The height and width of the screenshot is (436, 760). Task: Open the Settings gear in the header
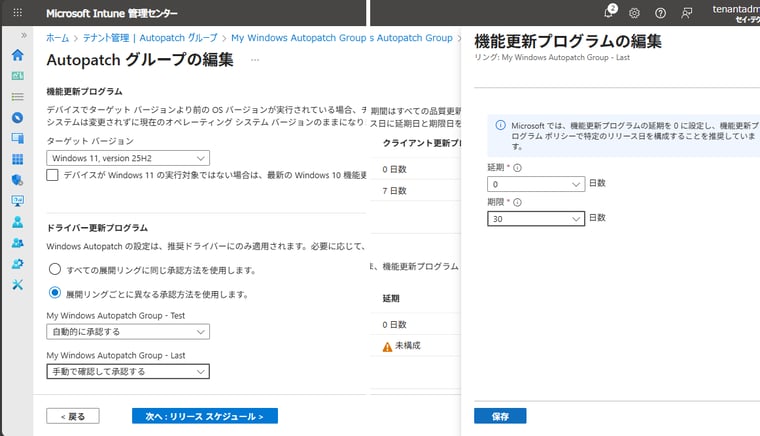point(635,13)
